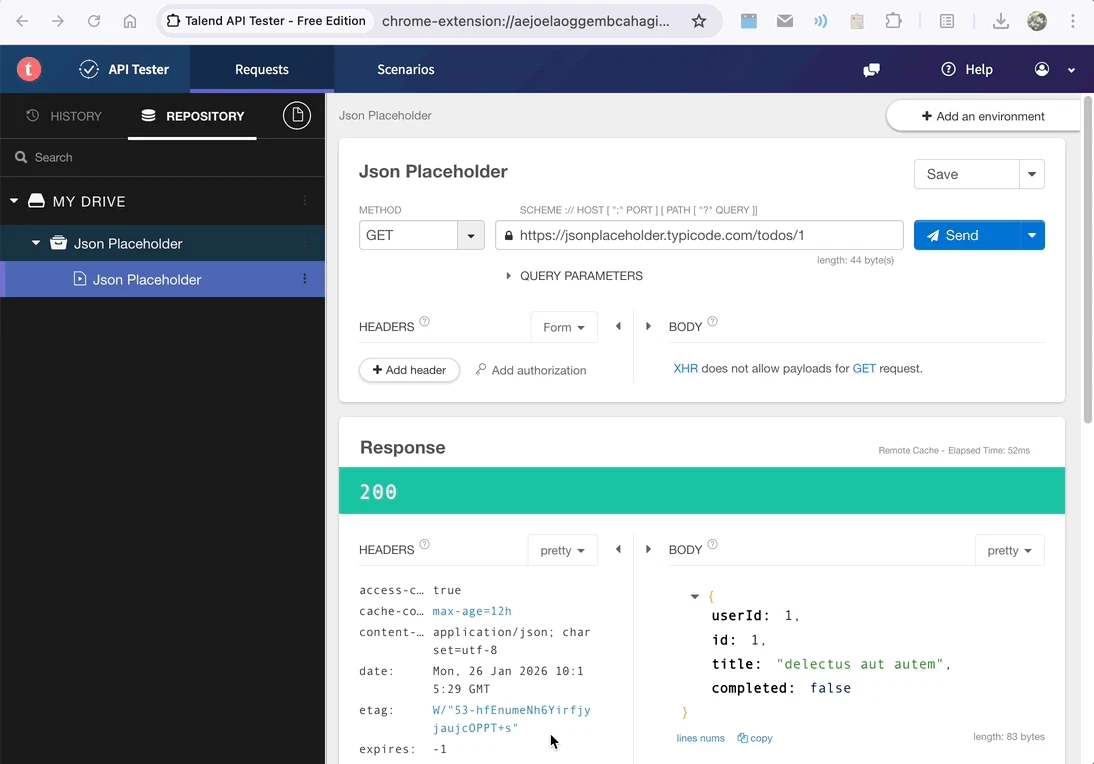
Task: Open the user account icon
Action: coord(1042,69)
